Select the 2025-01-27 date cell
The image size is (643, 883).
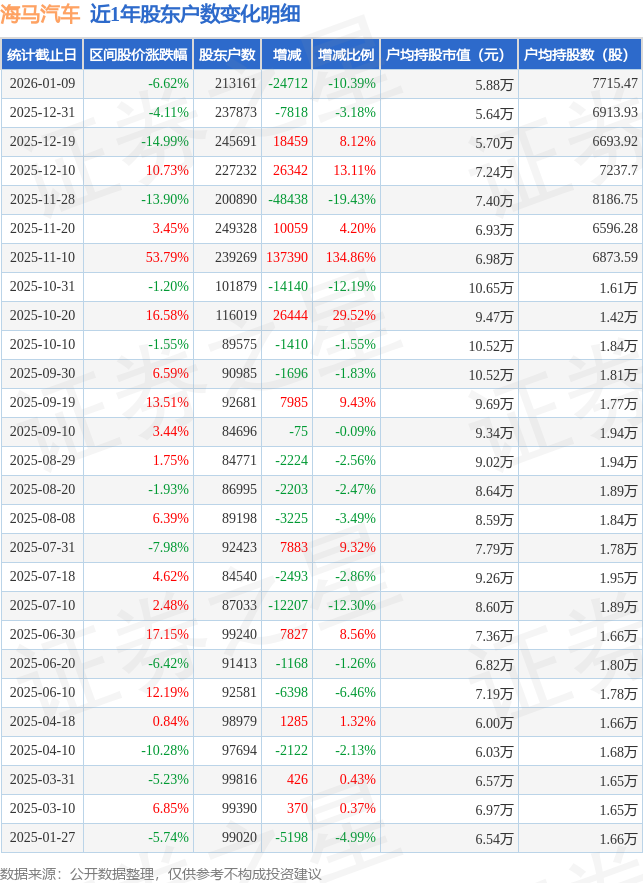41,838
